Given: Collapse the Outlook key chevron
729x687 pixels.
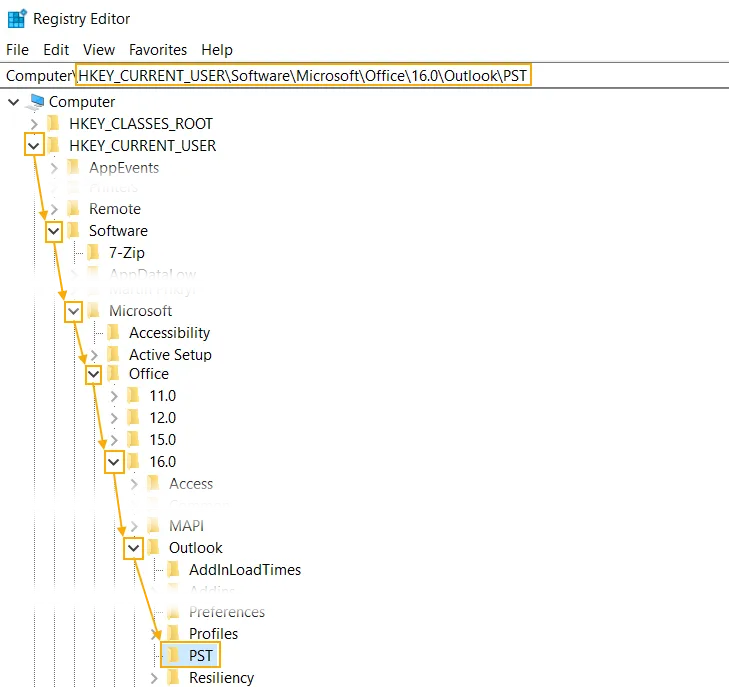Looking at the screenshot, I should click(133, 548).
